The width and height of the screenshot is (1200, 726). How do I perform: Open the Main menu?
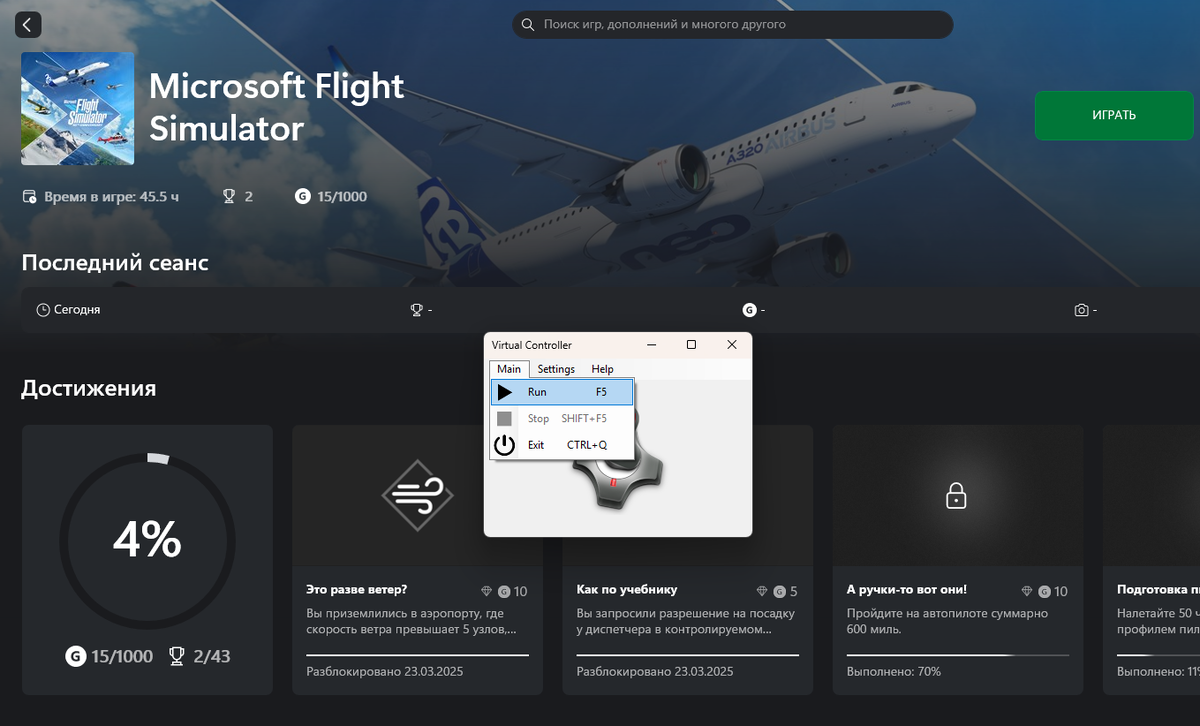[509, 369]
